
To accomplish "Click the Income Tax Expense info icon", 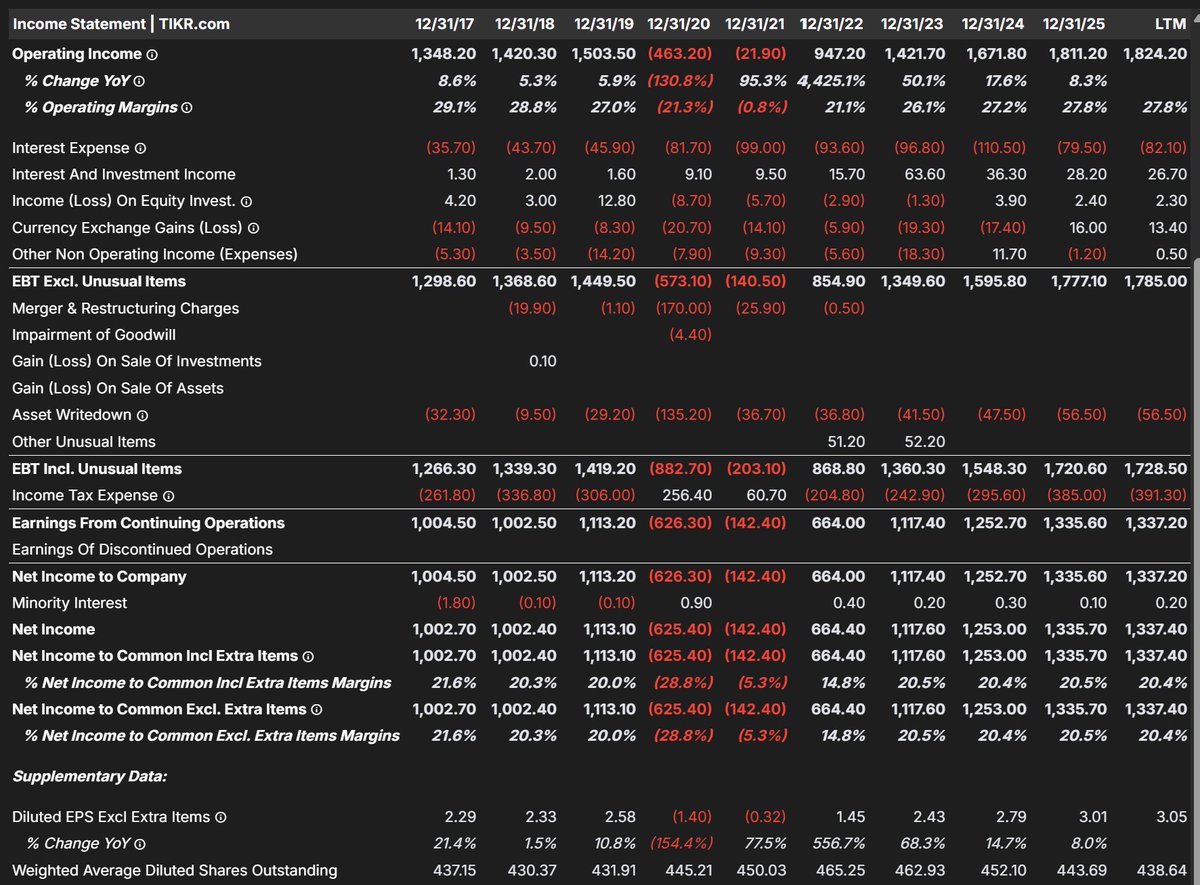I will [x=168, y=496].
